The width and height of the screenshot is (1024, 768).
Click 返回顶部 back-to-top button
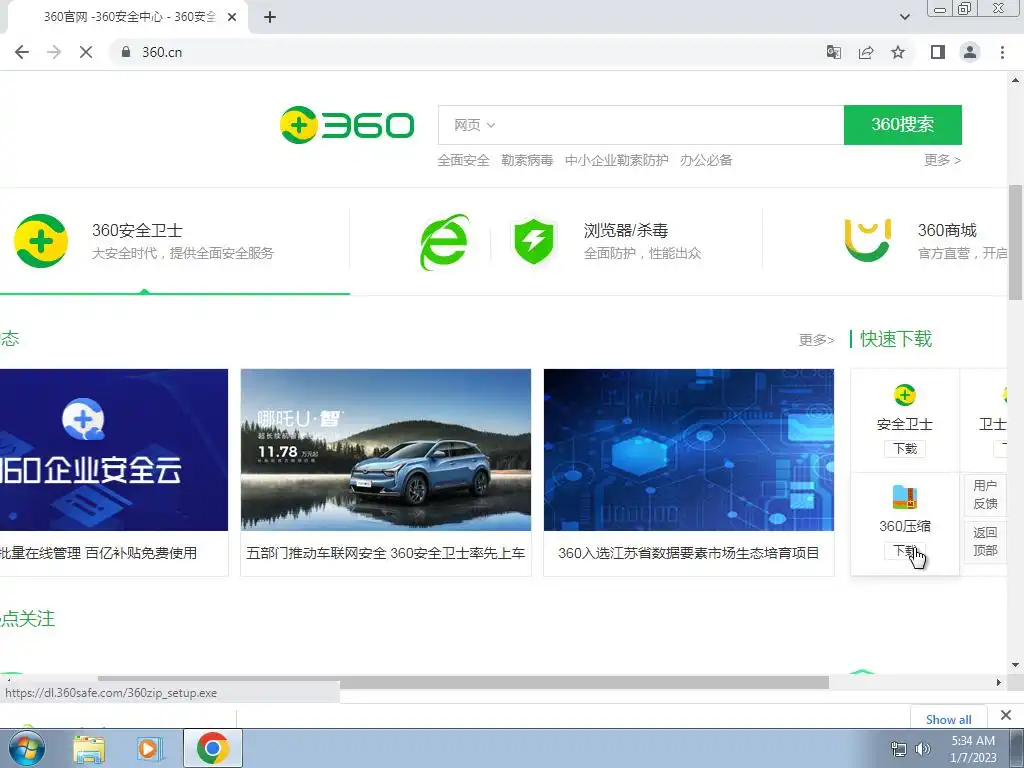point(985,541)
